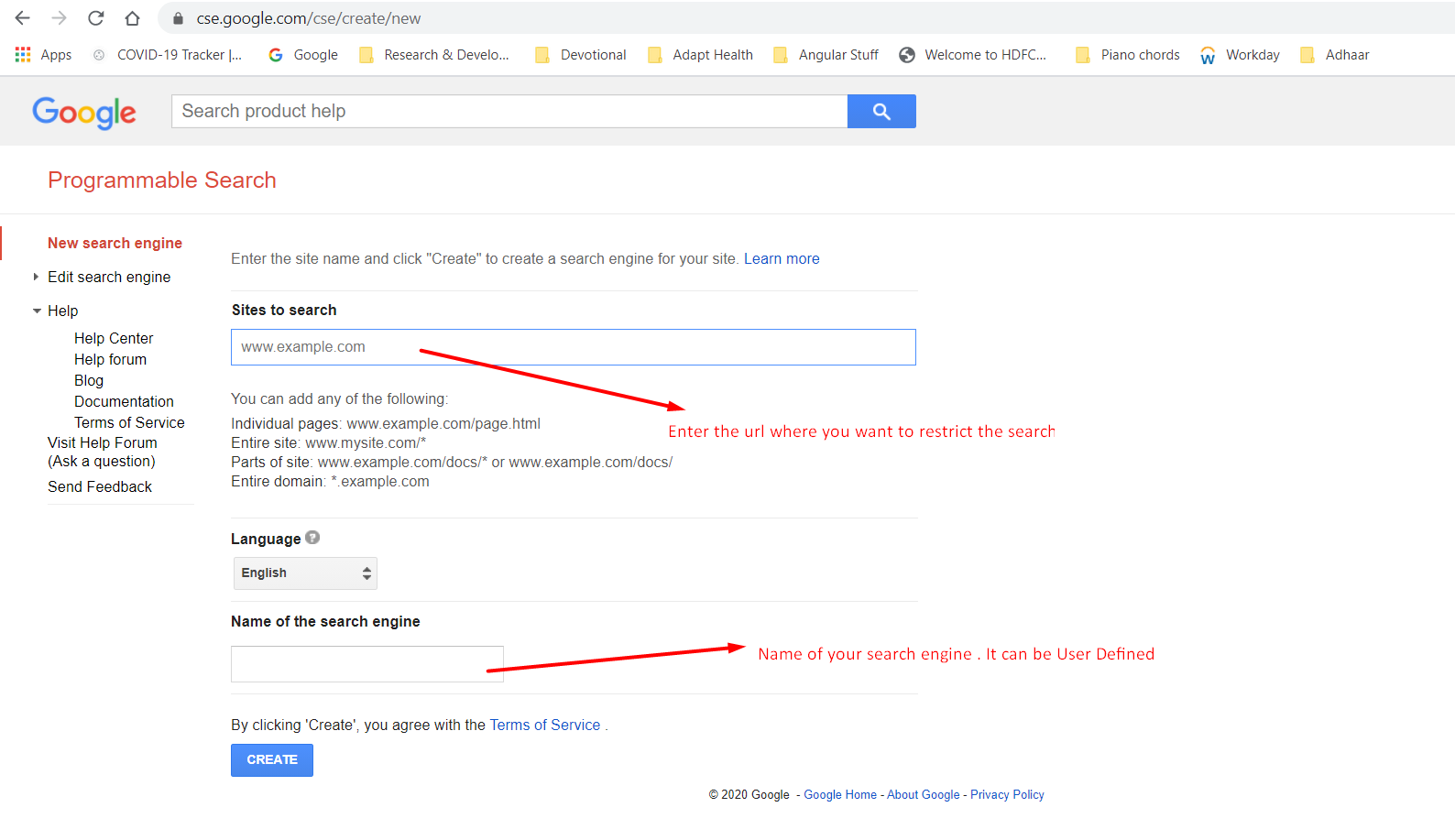Image resolution: width=1455 pixels, height=840 pixels.
Task: Open the Adhaar bookmark folder
Action: 1335,55
